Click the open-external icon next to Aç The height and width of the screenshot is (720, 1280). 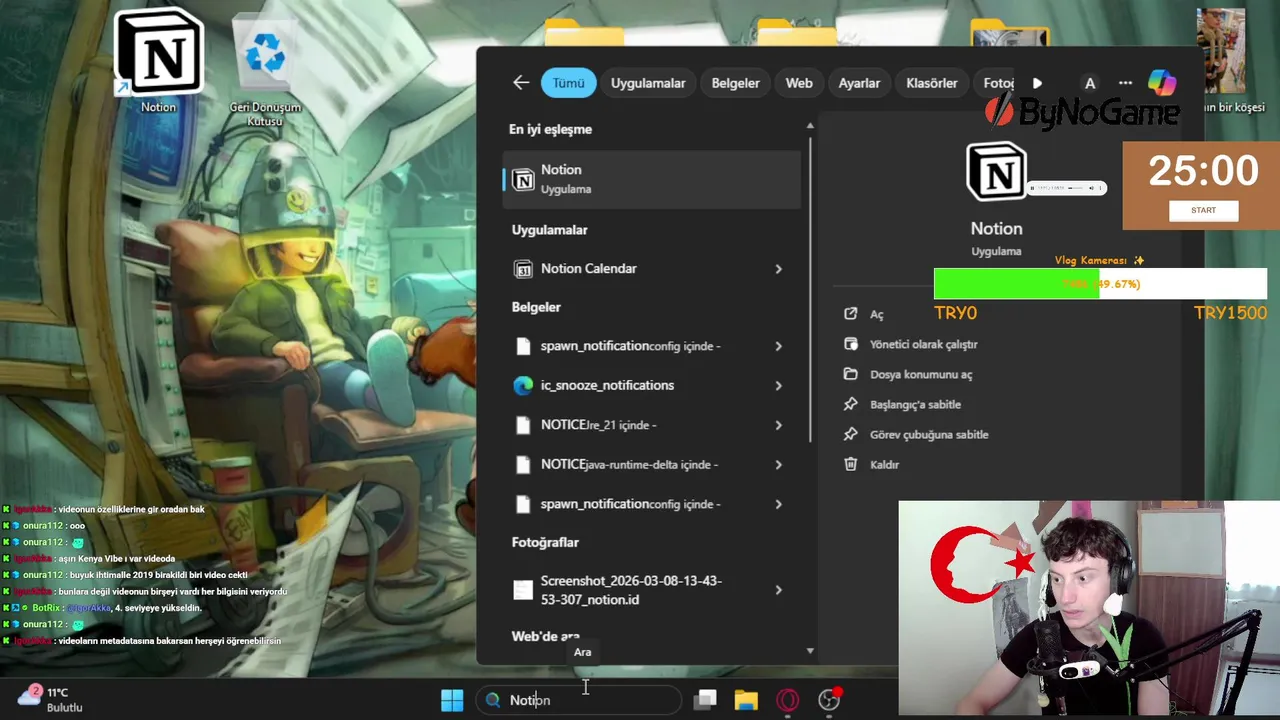click(x=850, y=314)
